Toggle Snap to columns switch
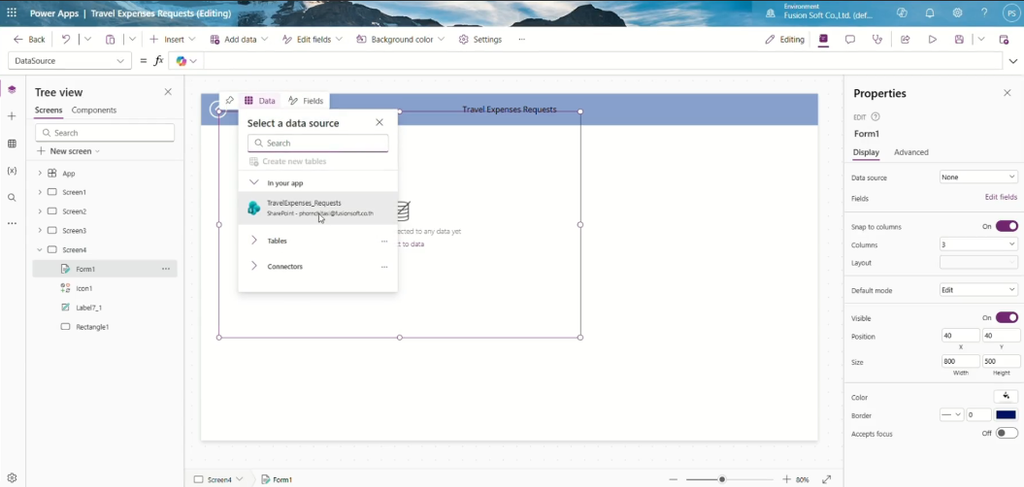Image resolution: width=1024 pixels, height=487 pixels. [1006, 227]
